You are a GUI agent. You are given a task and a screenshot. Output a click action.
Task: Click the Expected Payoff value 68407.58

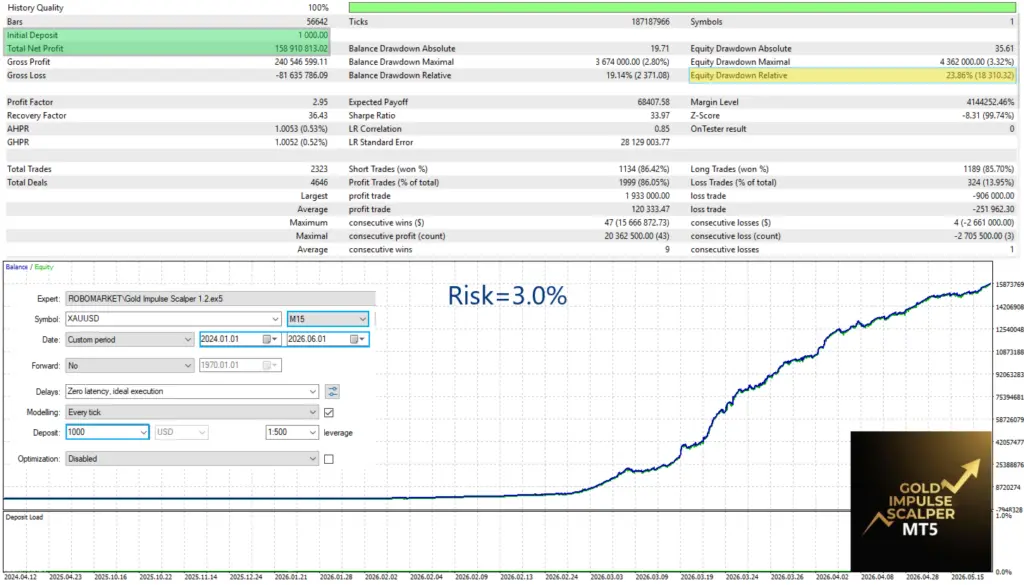click(654, 103)
